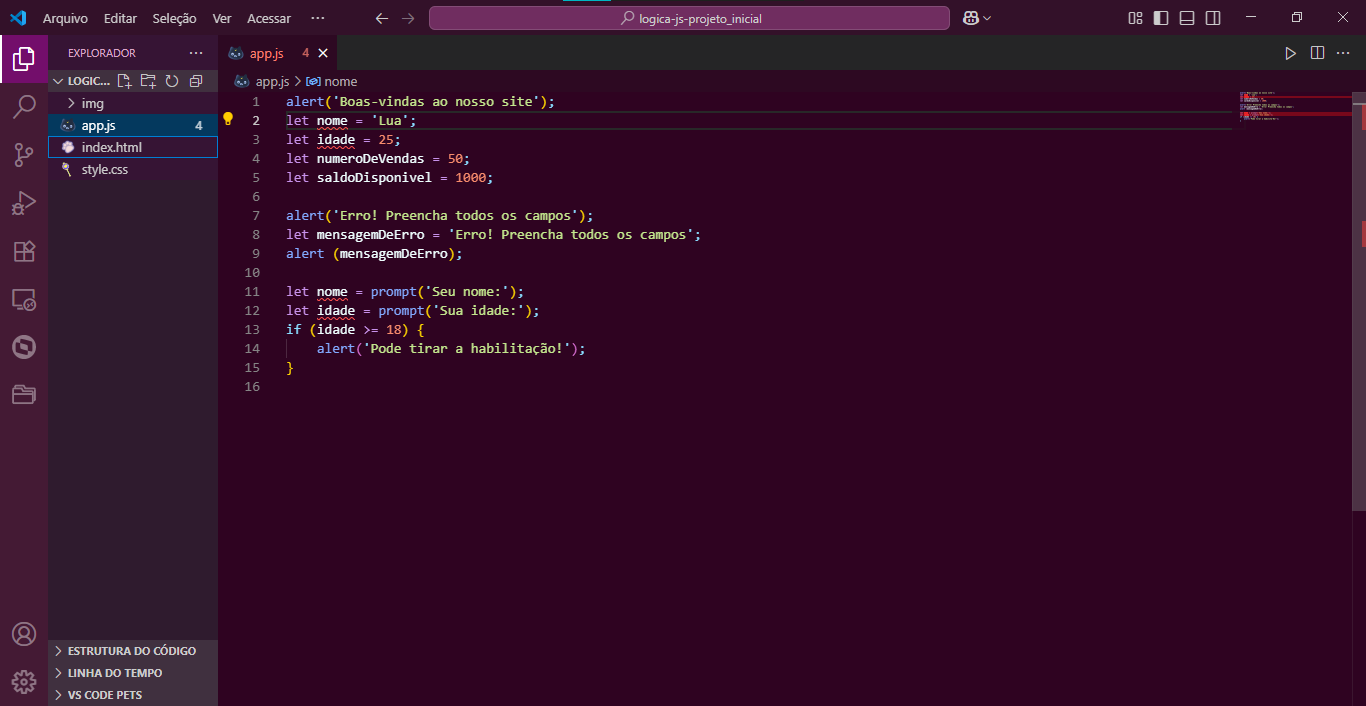1366x706 pixels.
Task: Click the code minimap
Action: pos(1295,107)
